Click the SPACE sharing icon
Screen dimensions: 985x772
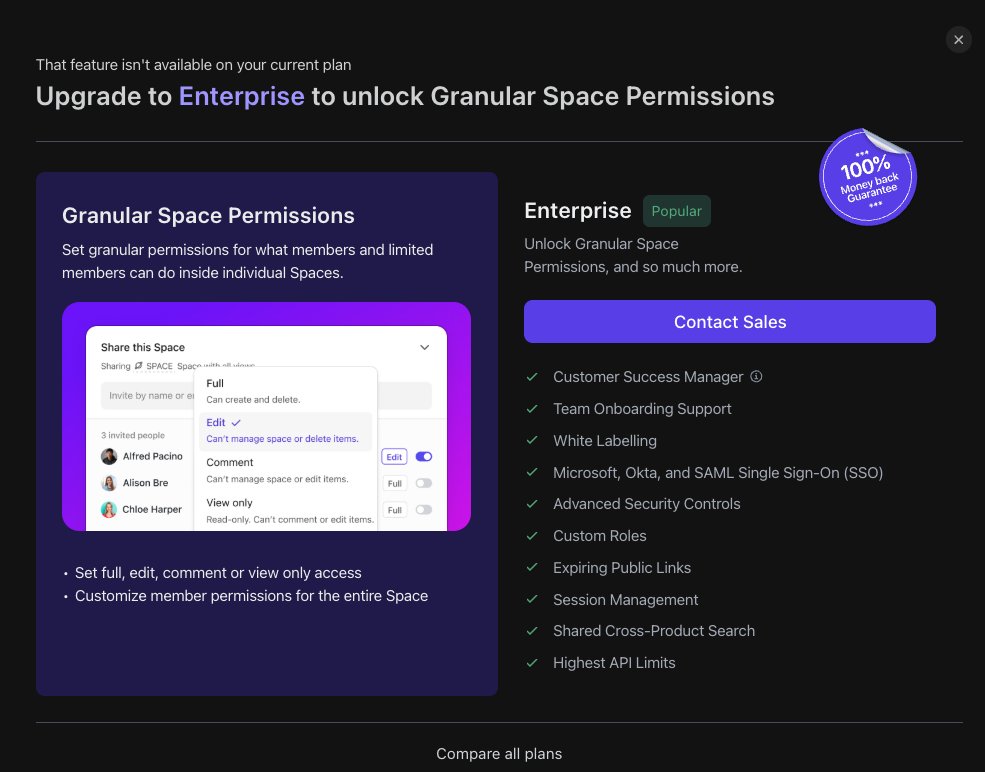[x=138, y=366]
